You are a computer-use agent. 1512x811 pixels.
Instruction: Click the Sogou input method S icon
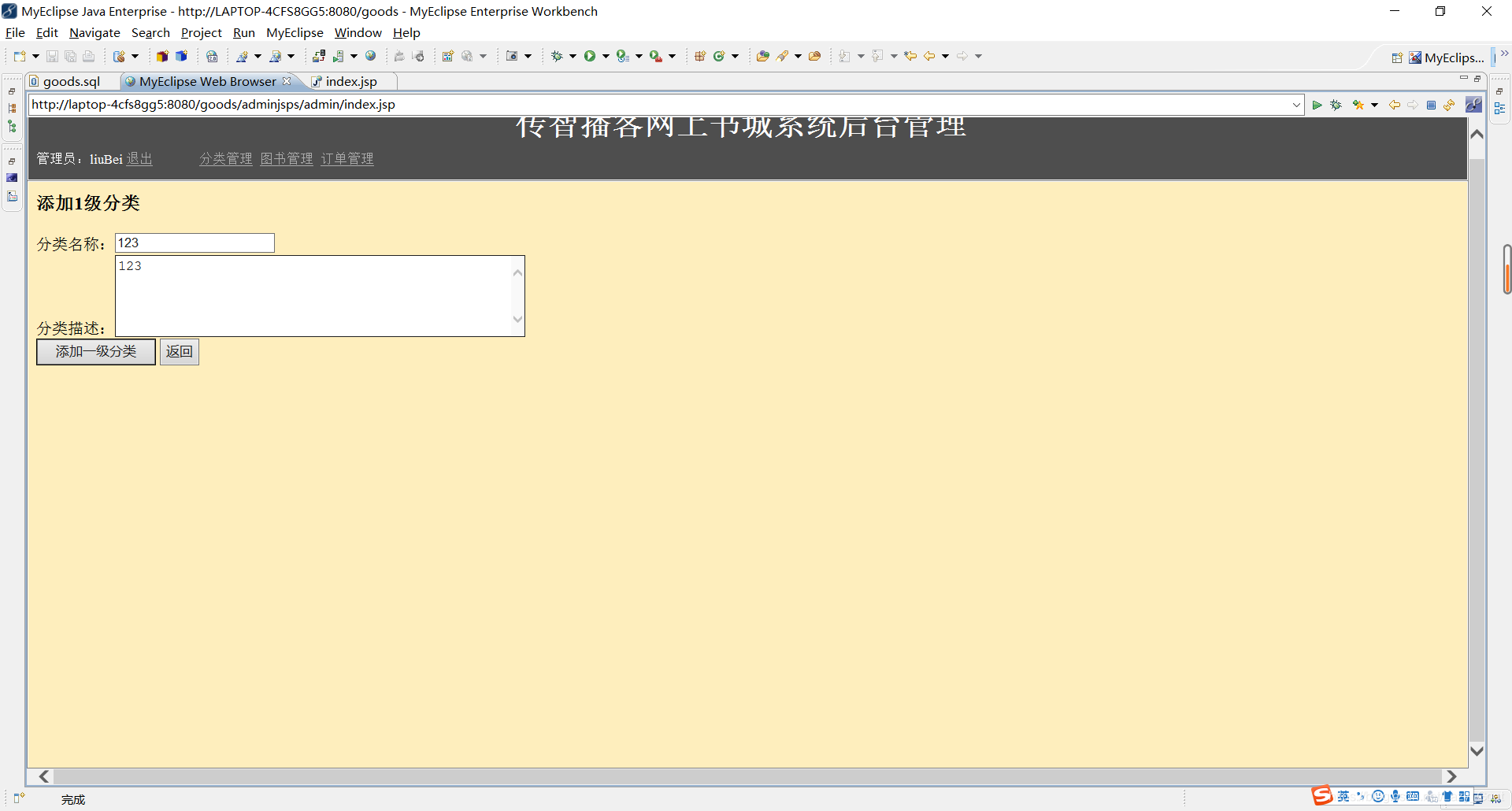coord(1322,795)
